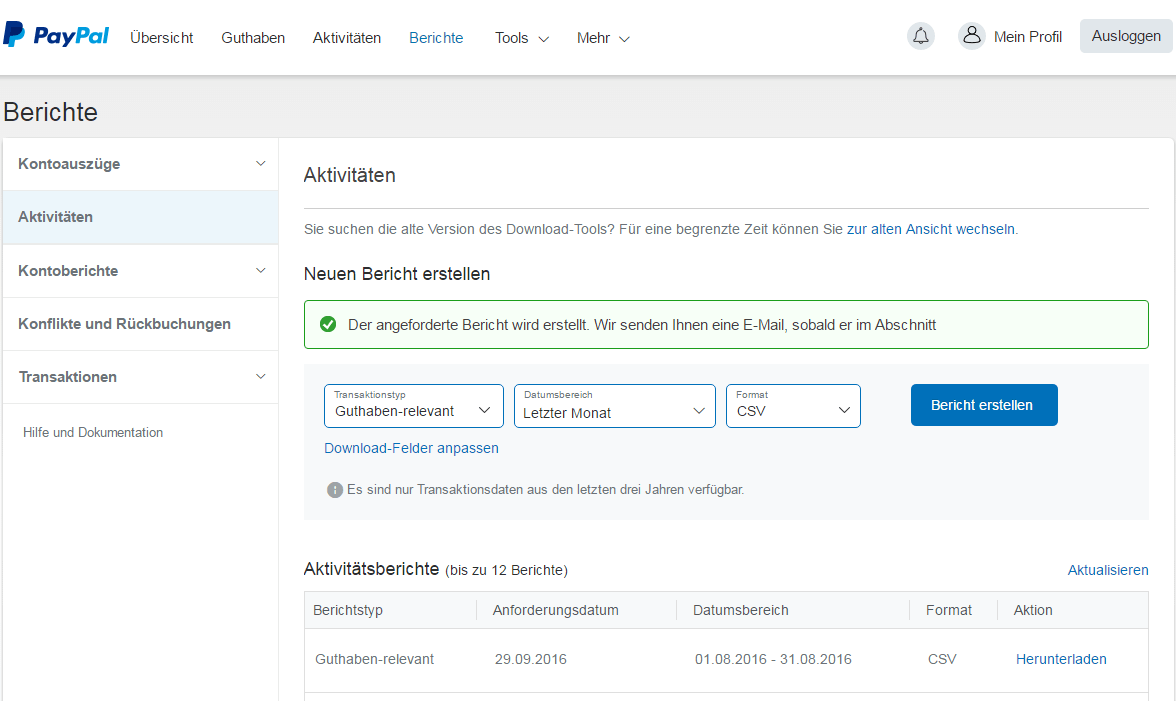Click Download-Felder anpassen link

coord(411,448)
